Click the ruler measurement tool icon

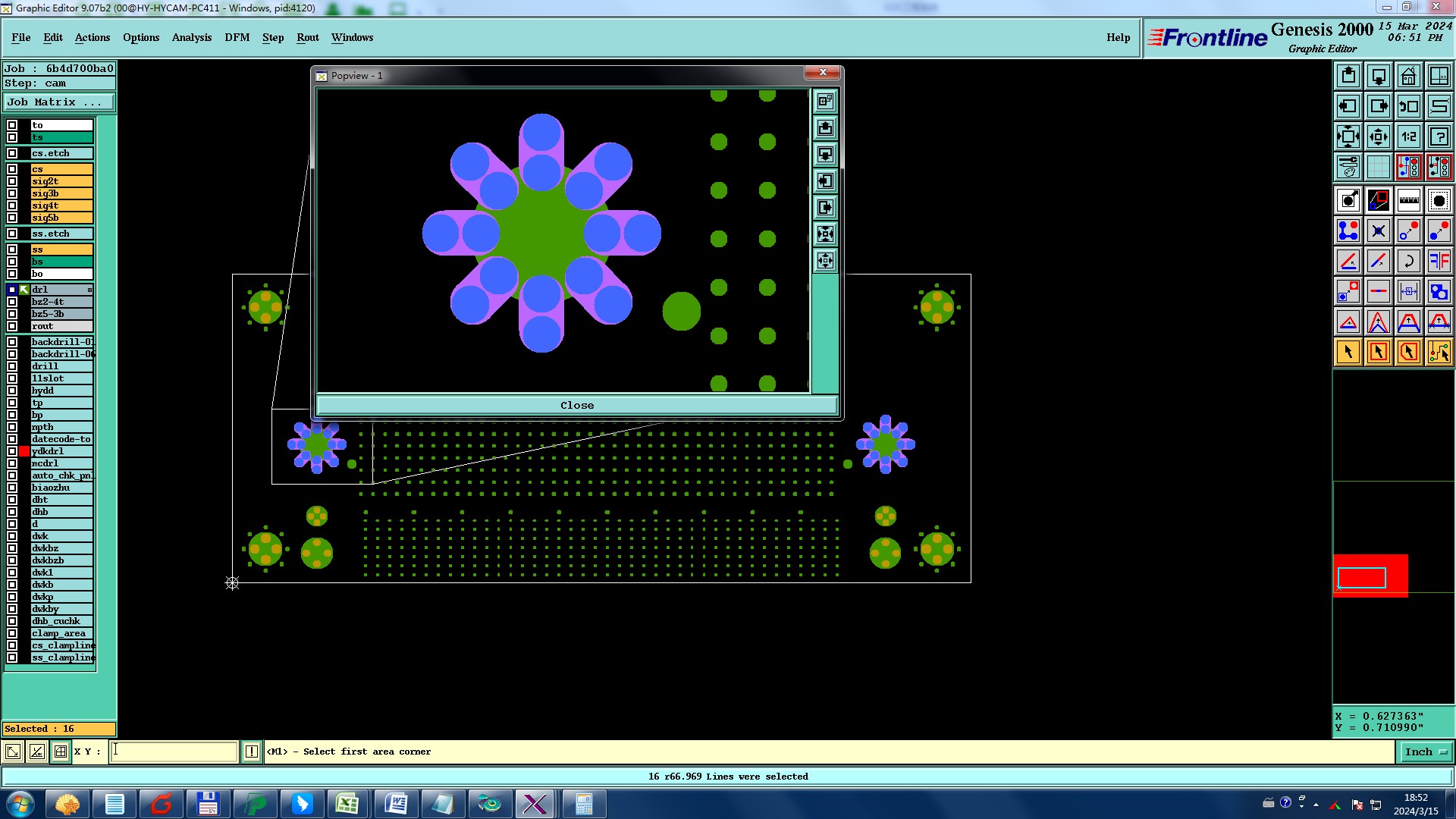tap(1409, 200)
